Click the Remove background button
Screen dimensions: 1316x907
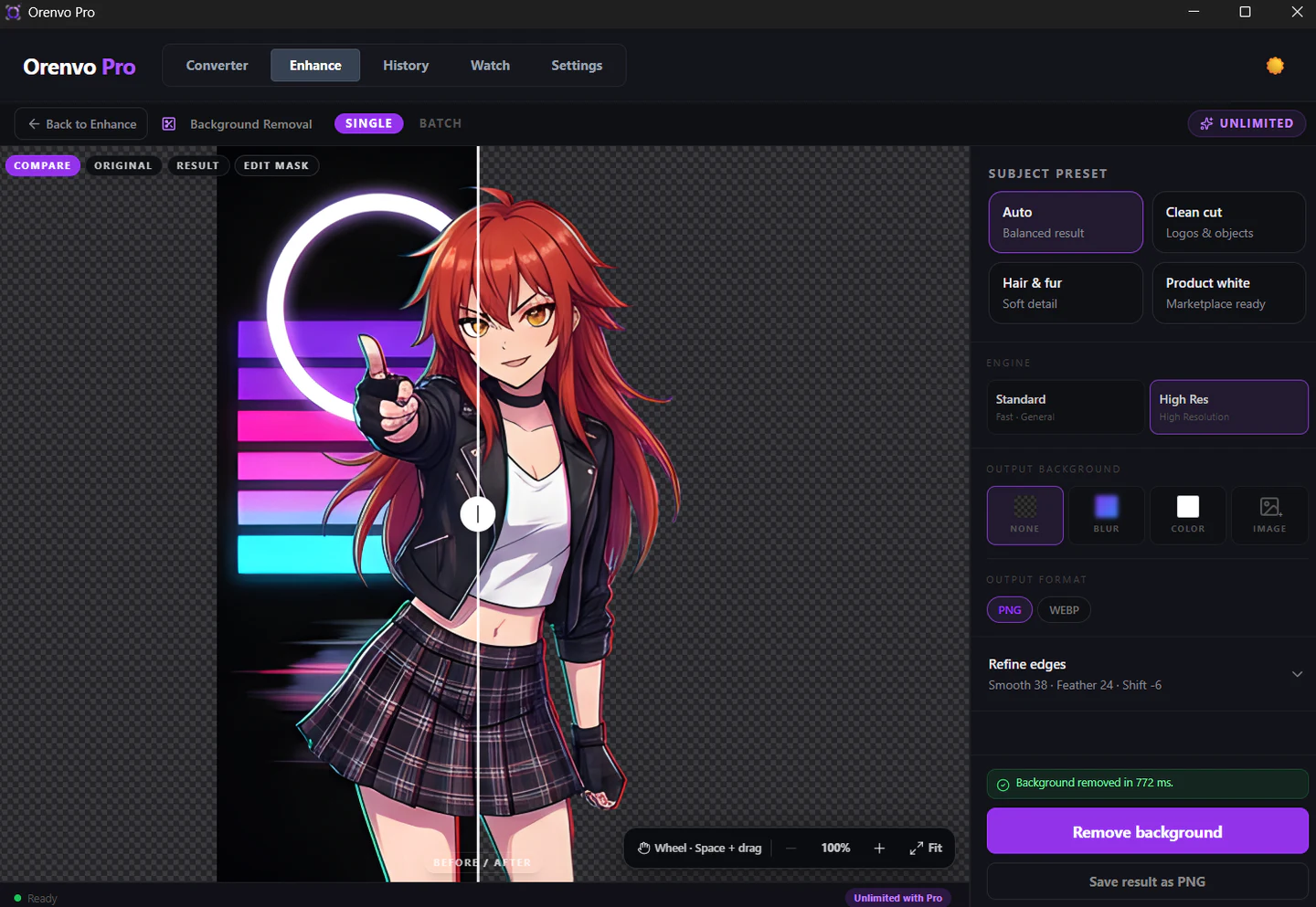[1147, 831]
